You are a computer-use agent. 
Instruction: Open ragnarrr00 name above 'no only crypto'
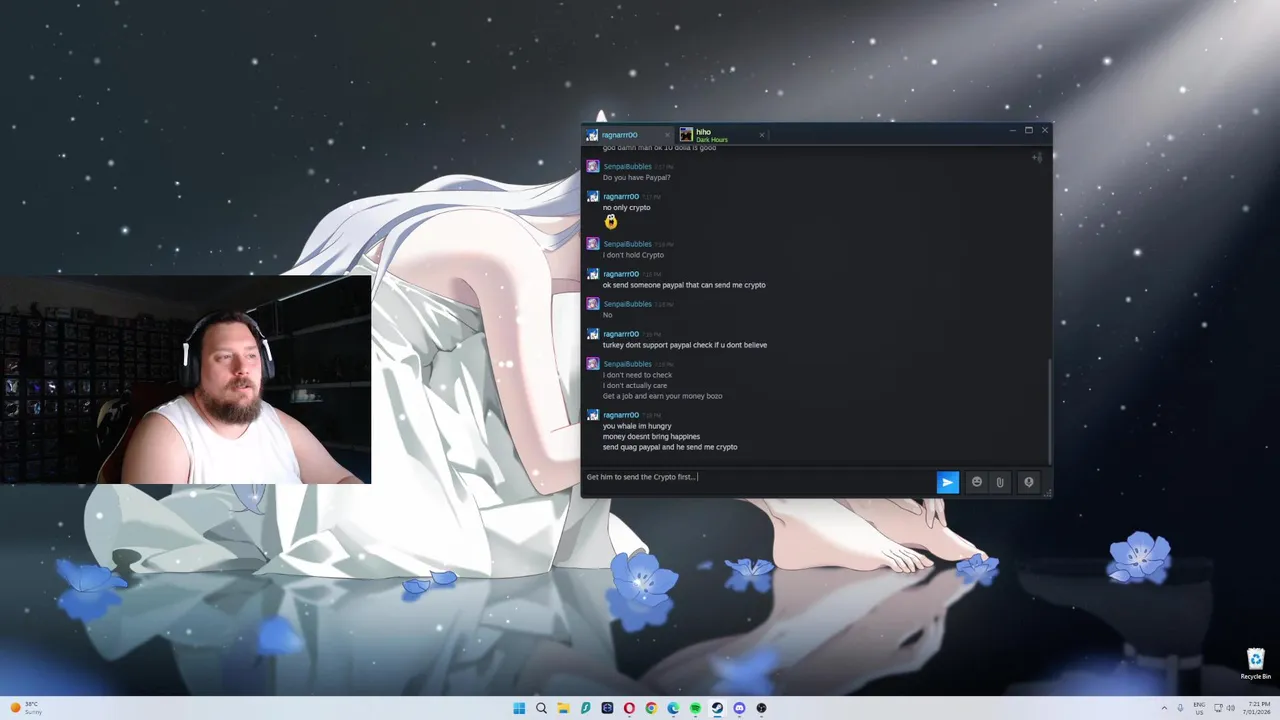[x=620, y=196]
